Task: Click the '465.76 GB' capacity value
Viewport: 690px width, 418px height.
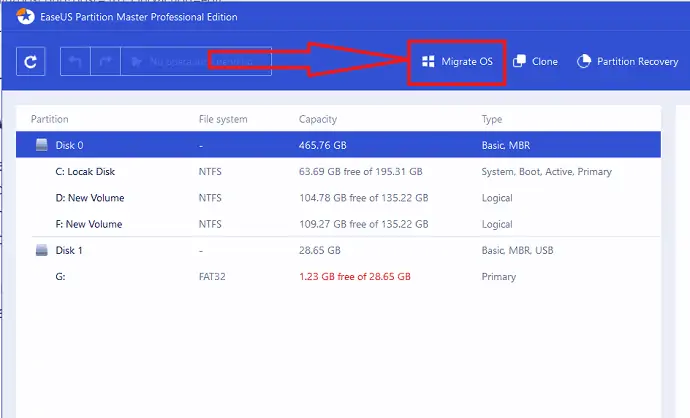Action: [x=323, y=145]
